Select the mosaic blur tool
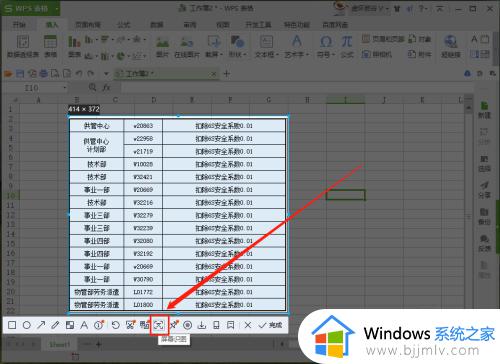Screen dimensions: 500x364 pos(70,325)
